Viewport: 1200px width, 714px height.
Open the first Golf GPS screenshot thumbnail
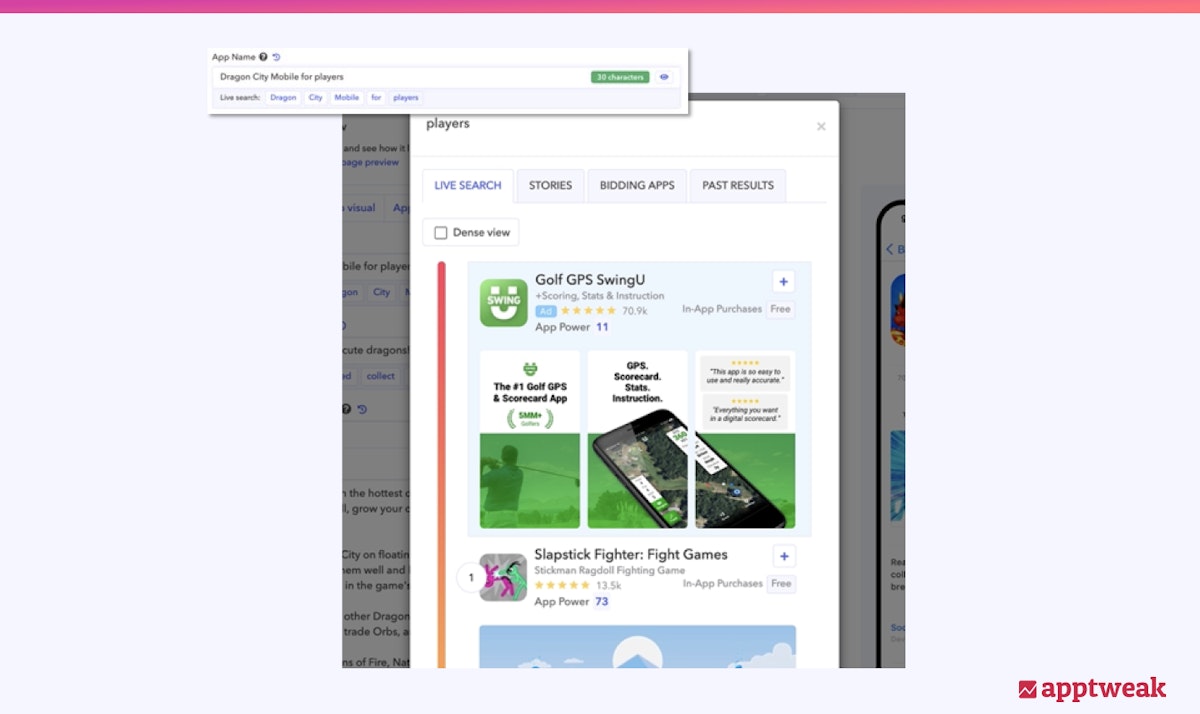coord(530,439)
